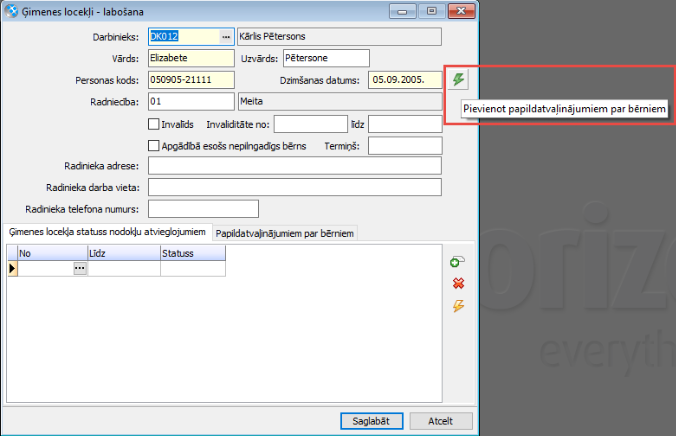Image resolution: width=676 pixels, height=436 pixels.
Task: Click the app icon in the title bar
Action: pyautogui.click(x=12, y=11)
